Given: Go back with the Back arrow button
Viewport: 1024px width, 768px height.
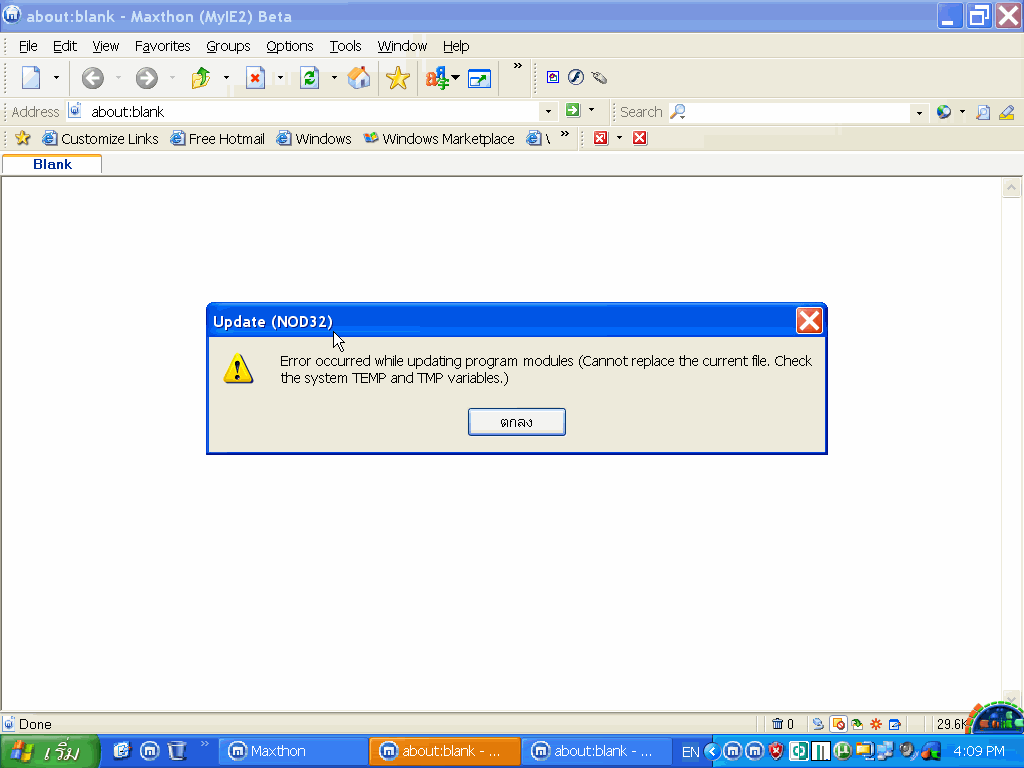Looking at the screenshot, I should (93, 78).
